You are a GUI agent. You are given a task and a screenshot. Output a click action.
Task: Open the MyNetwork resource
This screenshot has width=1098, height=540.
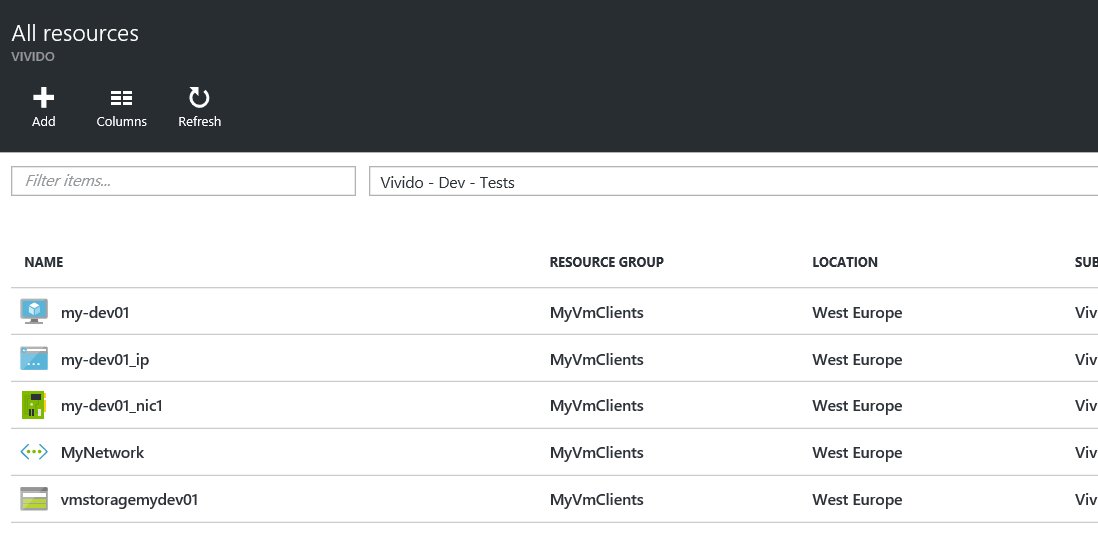point(102,453)
